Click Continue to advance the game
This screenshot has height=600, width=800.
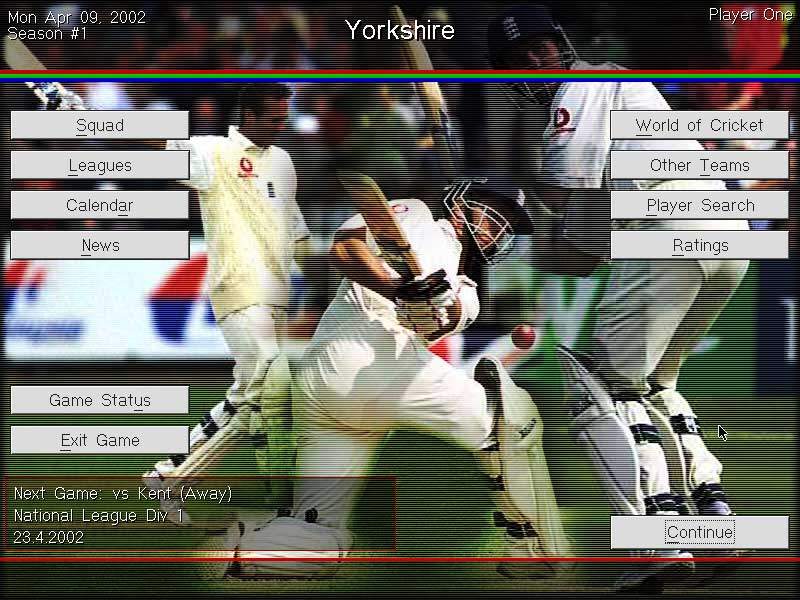[699, 532]
